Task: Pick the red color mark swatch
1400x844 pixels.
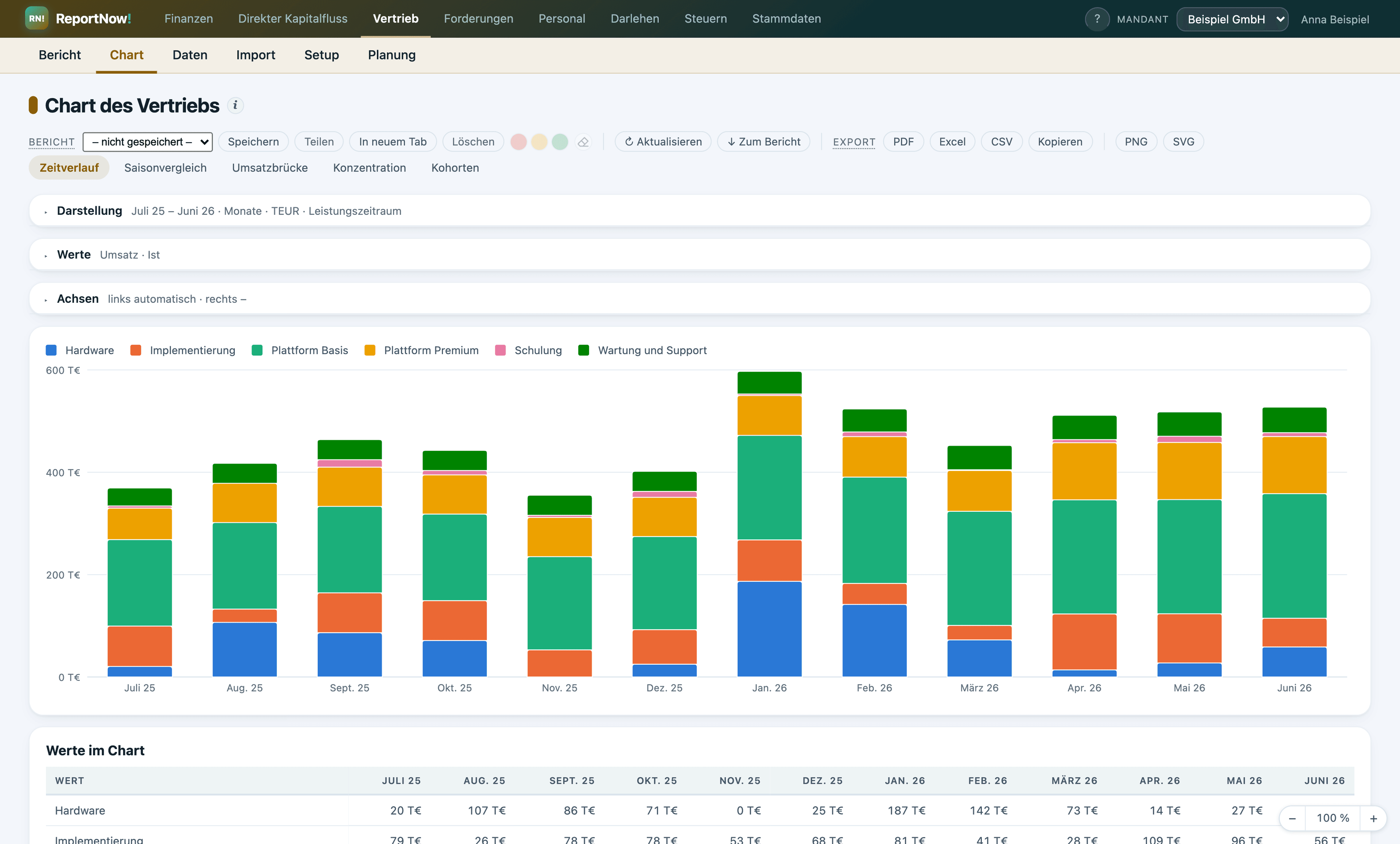Action: tap(518, 142)
